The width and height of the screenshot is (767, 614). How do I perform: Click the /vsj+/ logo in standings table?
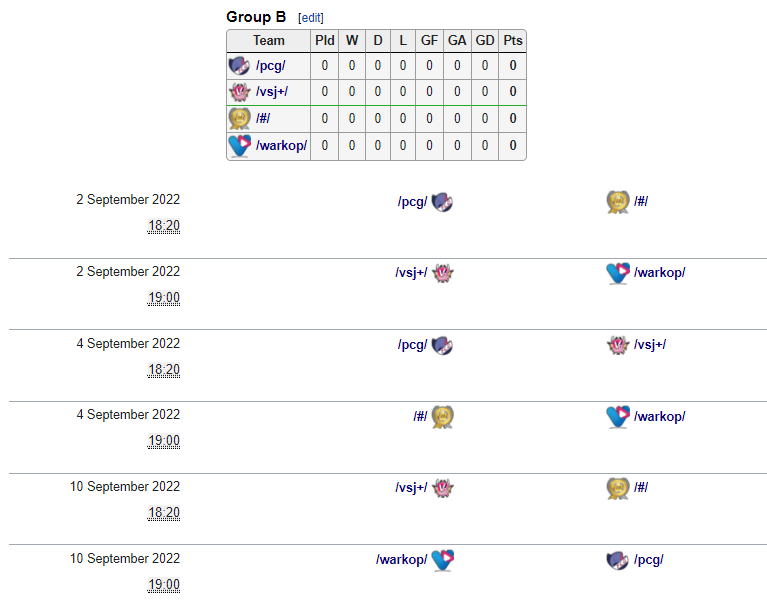pos(239,92)
